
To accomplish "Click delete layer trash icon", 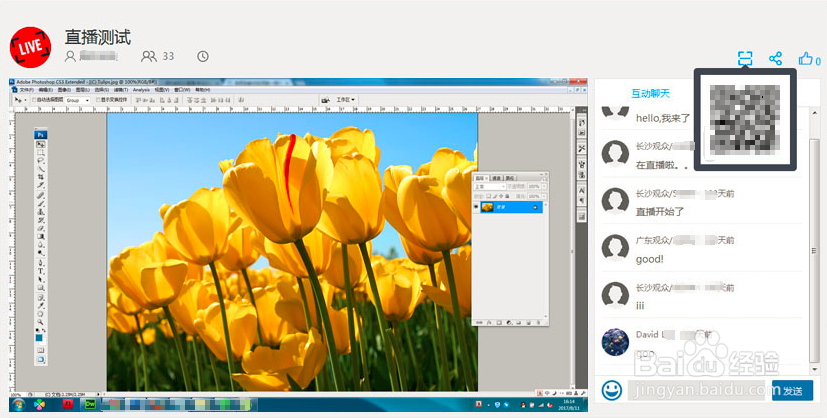I will (x=538, y=322).
